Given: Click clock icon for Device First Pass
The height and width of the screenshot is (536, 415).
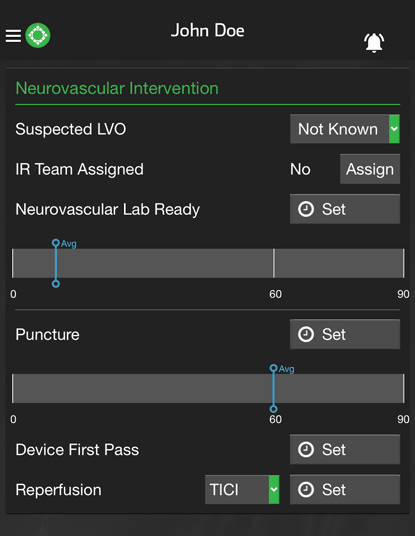Looking at the screenshot, I should 306,450.
